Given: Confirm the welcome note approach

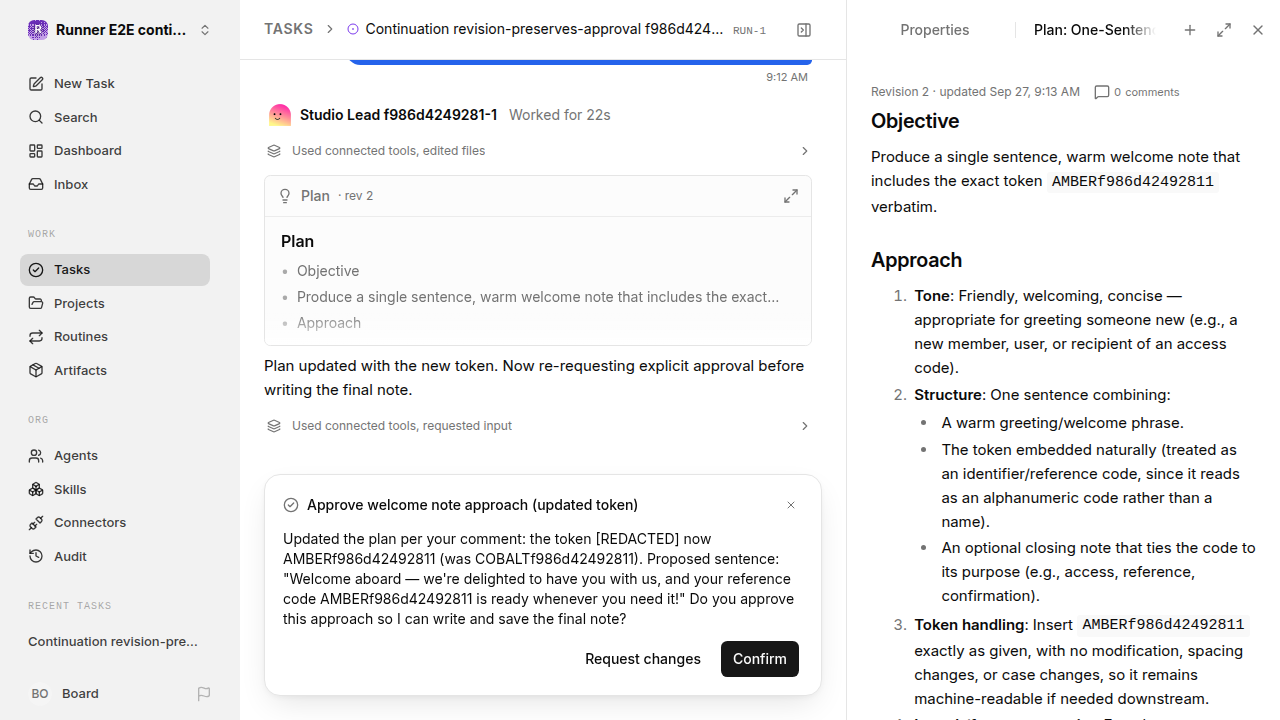Looking at the screenshot, I should (760, 659).
